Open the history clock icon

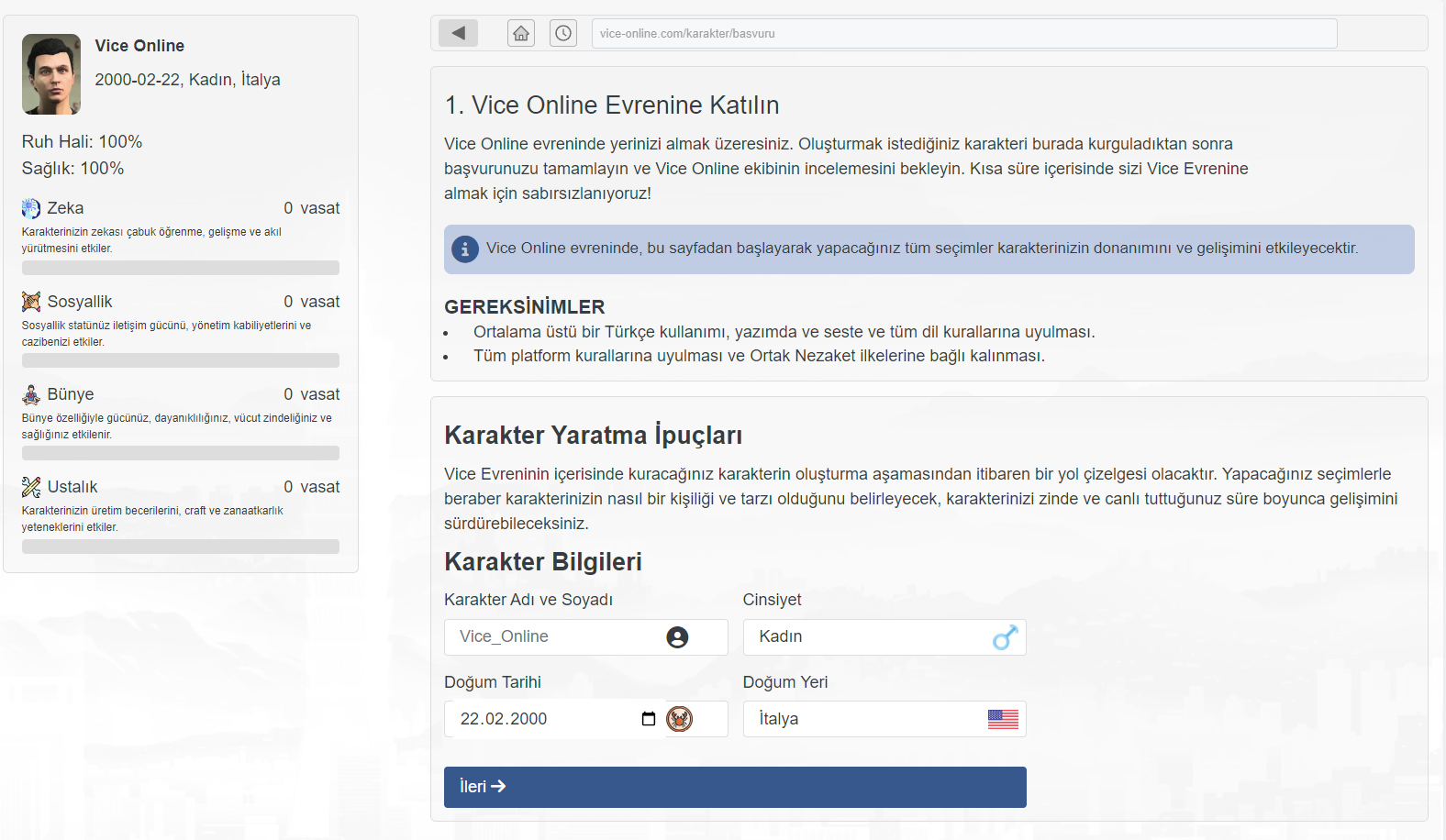[x=563, y=33]
